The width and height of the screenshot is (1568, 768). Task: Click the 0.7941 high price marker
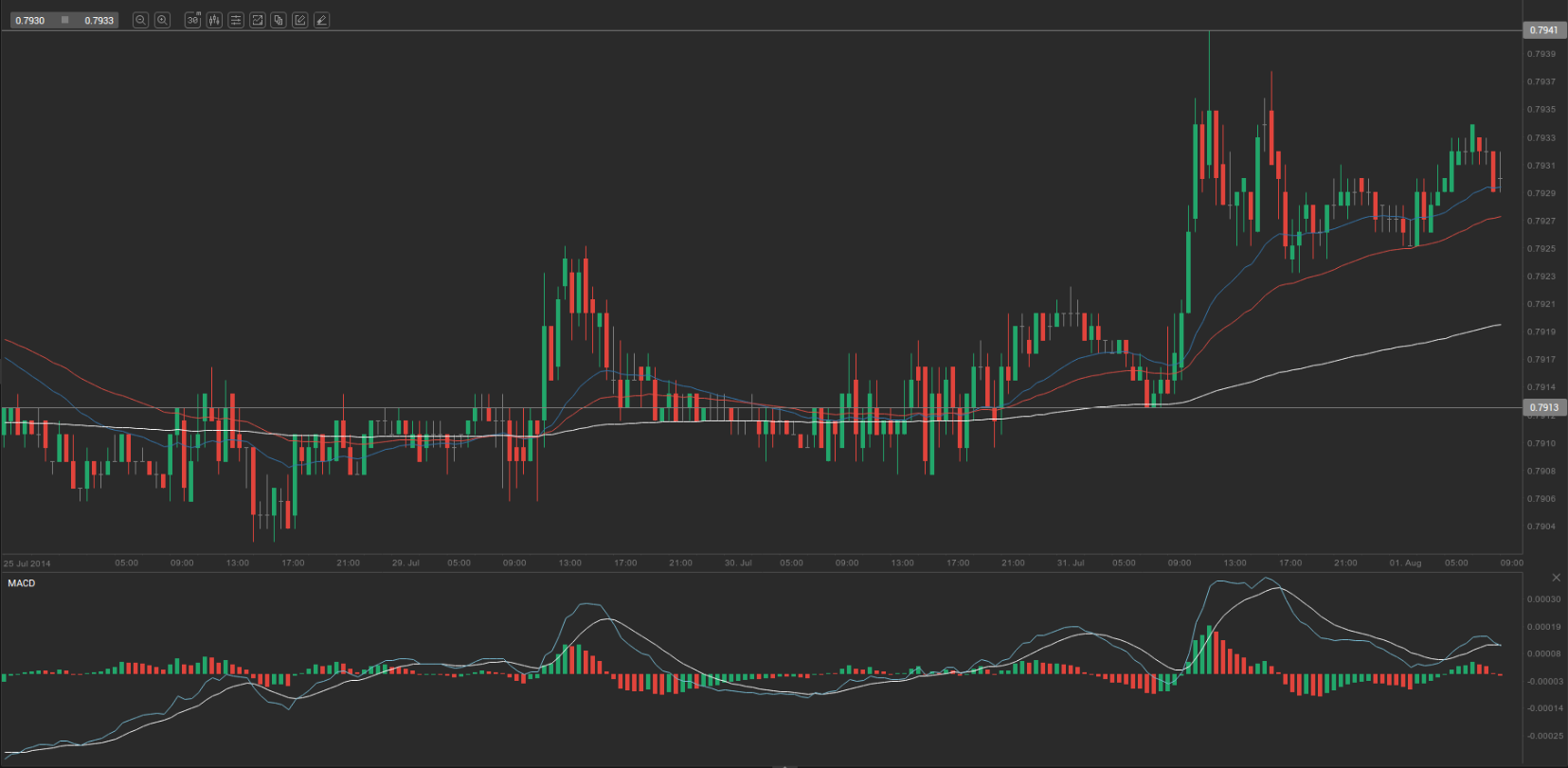coord(1543,30)
